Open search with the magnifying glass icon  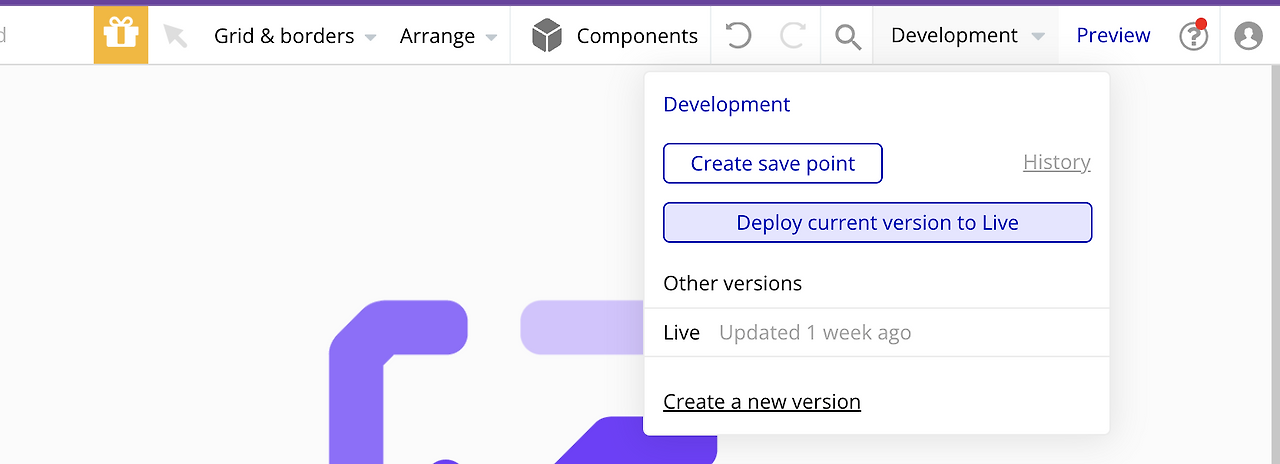click(x=848, y=37)
